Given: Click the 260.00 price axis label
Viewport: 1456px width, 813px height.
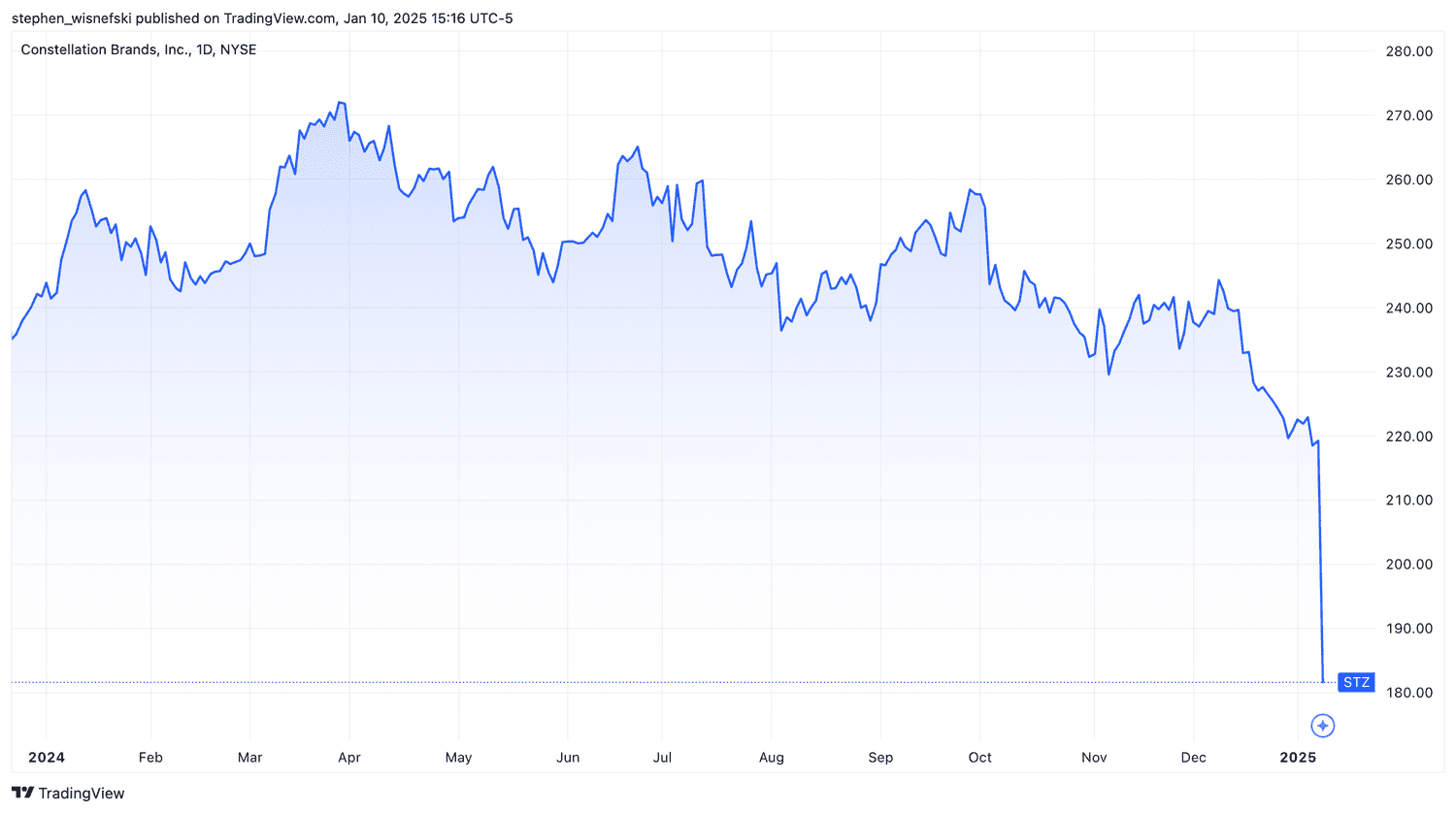Looking at the screenshot, I should pyautogui.click(x=1409, y=179).
